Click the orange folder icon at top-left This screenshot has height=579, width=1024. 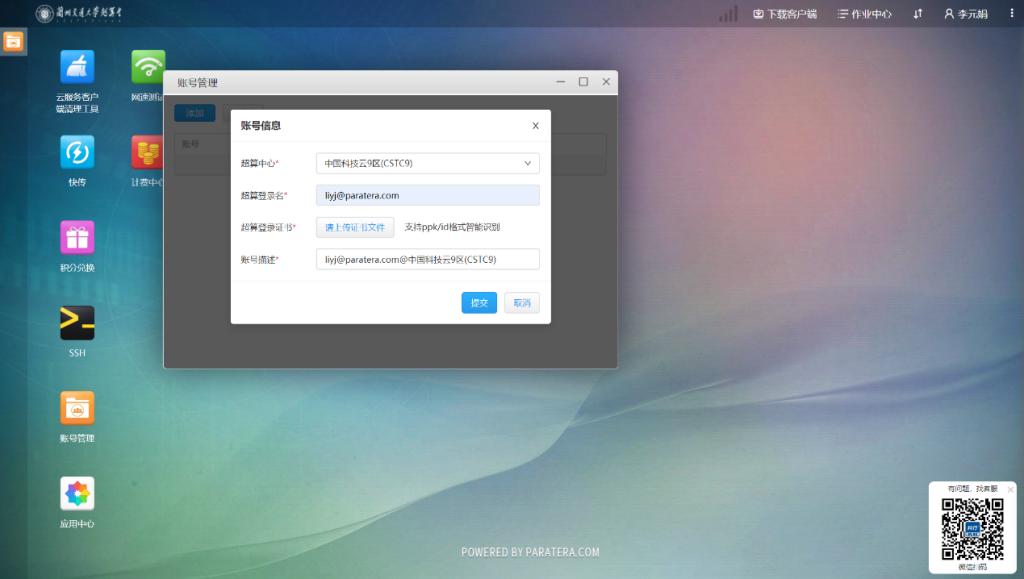point(13,41)
